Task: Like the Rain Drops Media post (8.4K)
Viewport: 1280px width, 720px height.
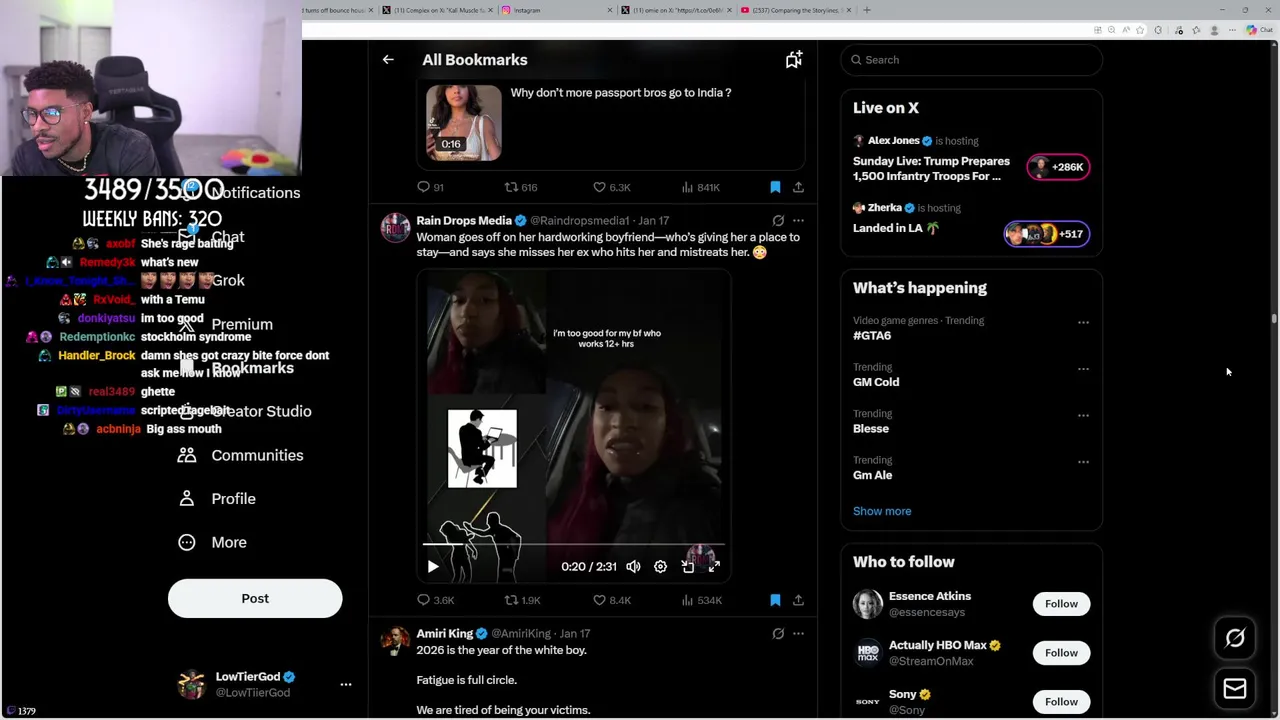Action: coord(611,600)
